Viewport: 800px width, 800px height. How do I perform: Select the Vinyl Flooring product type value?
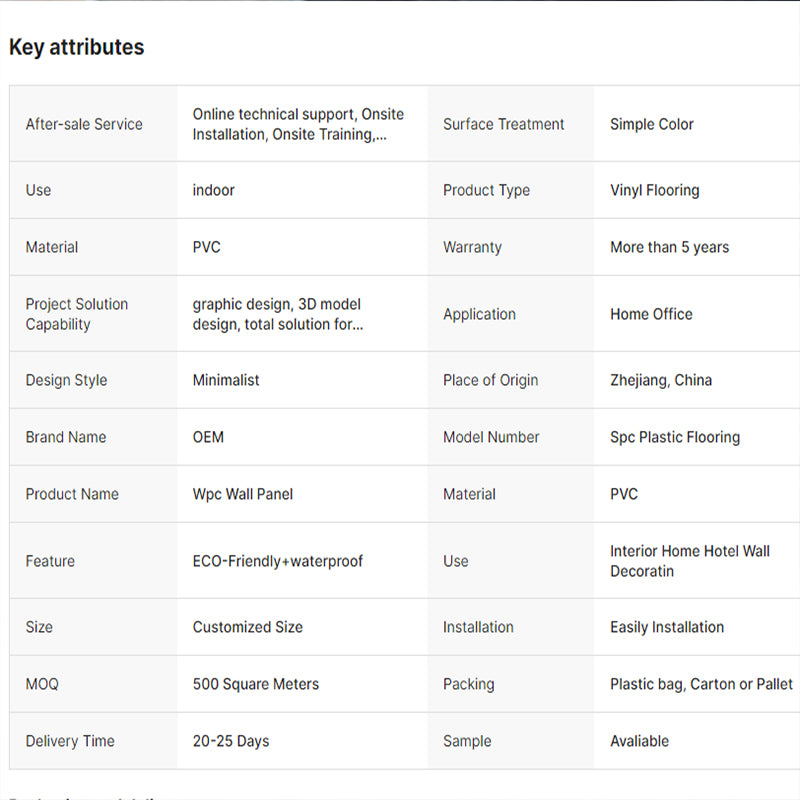[x=654, y=190]
